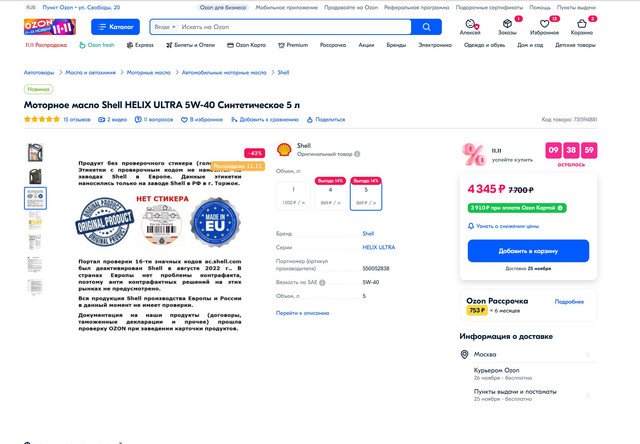Image resolution: width=640 pixels, height=444 pixels.
Task: Expand the Москва delivery city row
Action: 528,354
